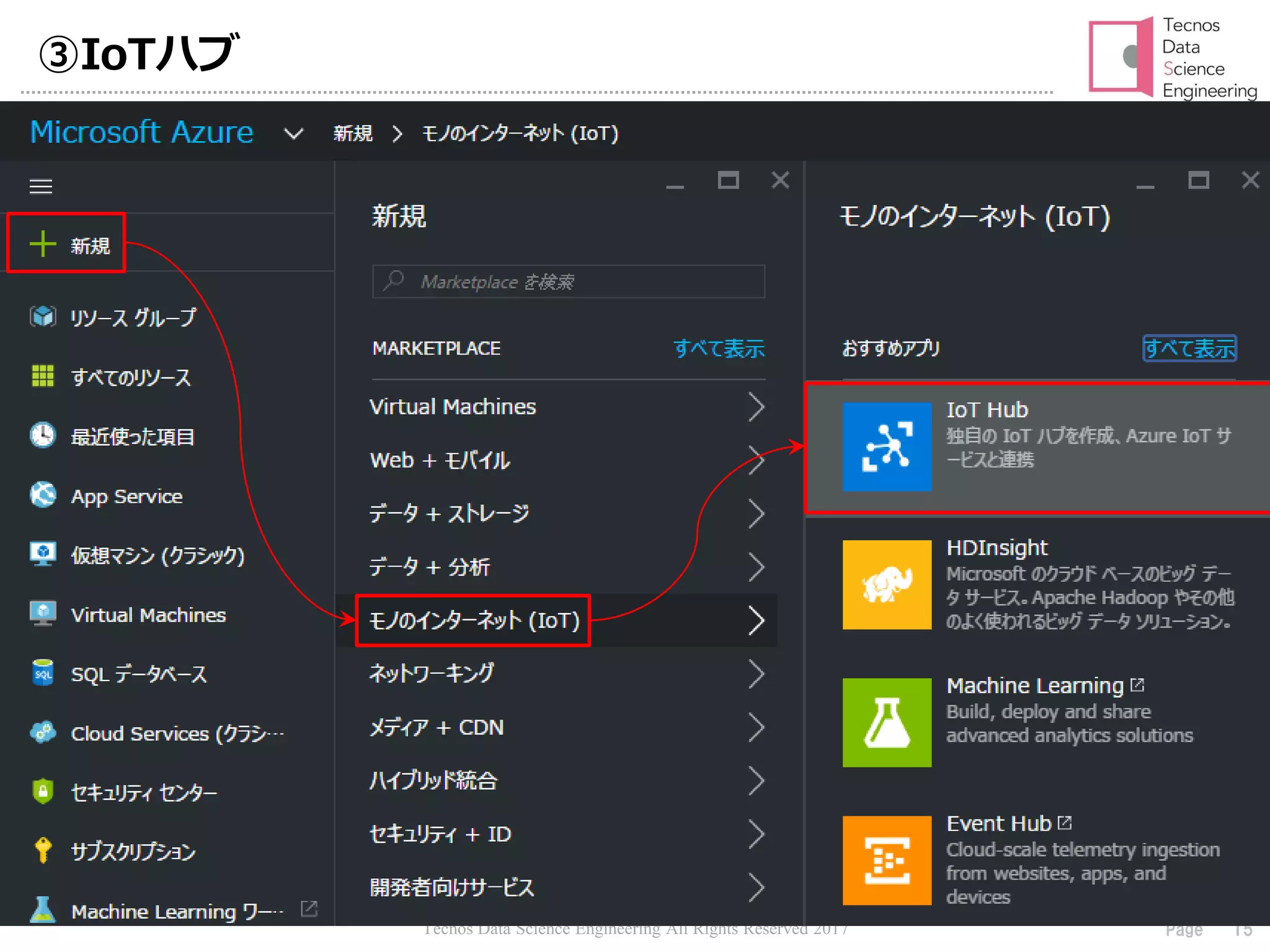This screenshot has height=952, width=1270.
Task: Open the Machine Learning app title
Action: 1035,685
